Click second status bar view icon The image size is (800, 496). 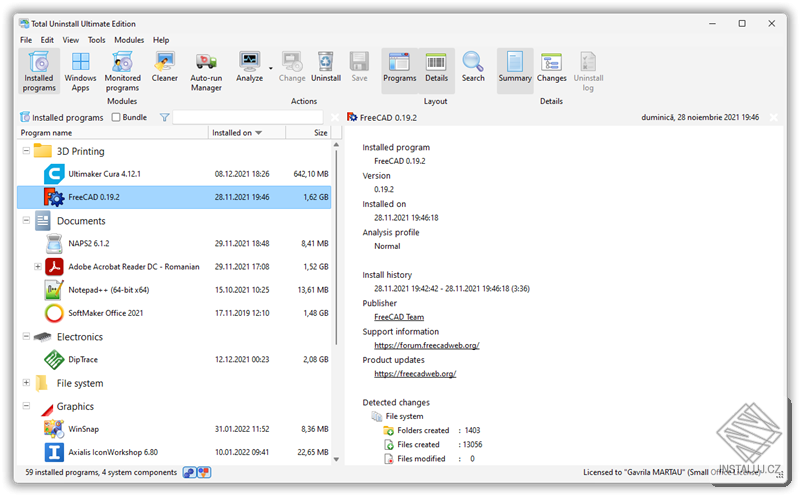click(x=204, y=473)
